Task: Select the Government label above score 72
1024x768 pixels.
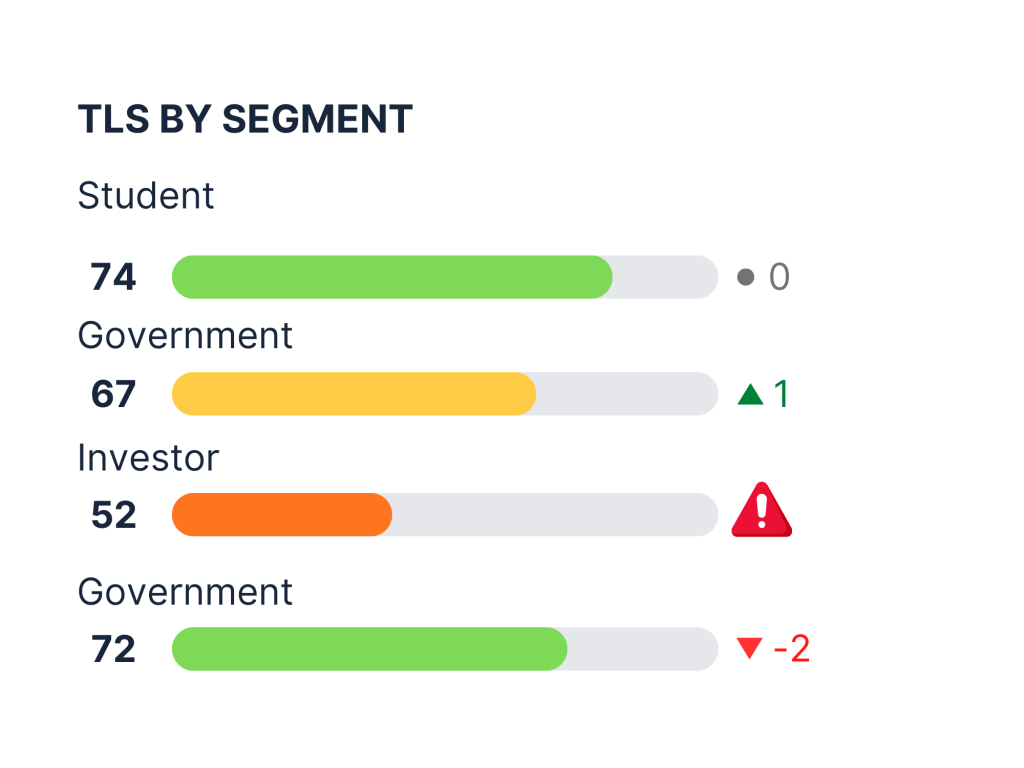Action: point(185,592)
